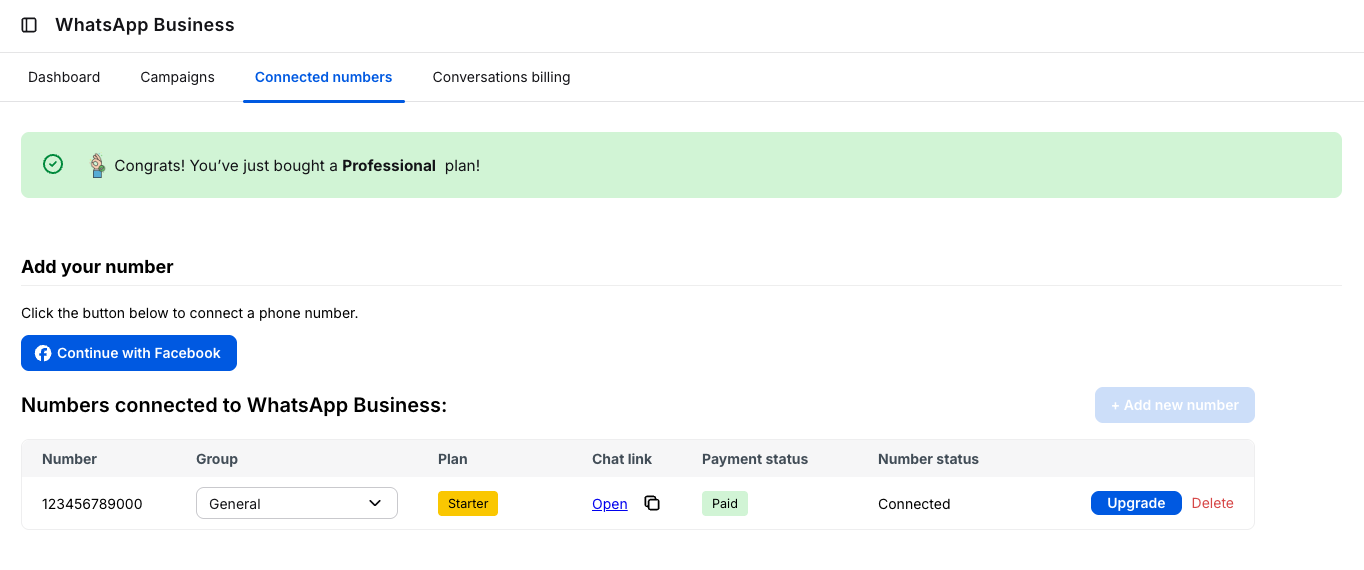
Task: Click the Facebook logo to continue
Action: click(x=43, y=353)
